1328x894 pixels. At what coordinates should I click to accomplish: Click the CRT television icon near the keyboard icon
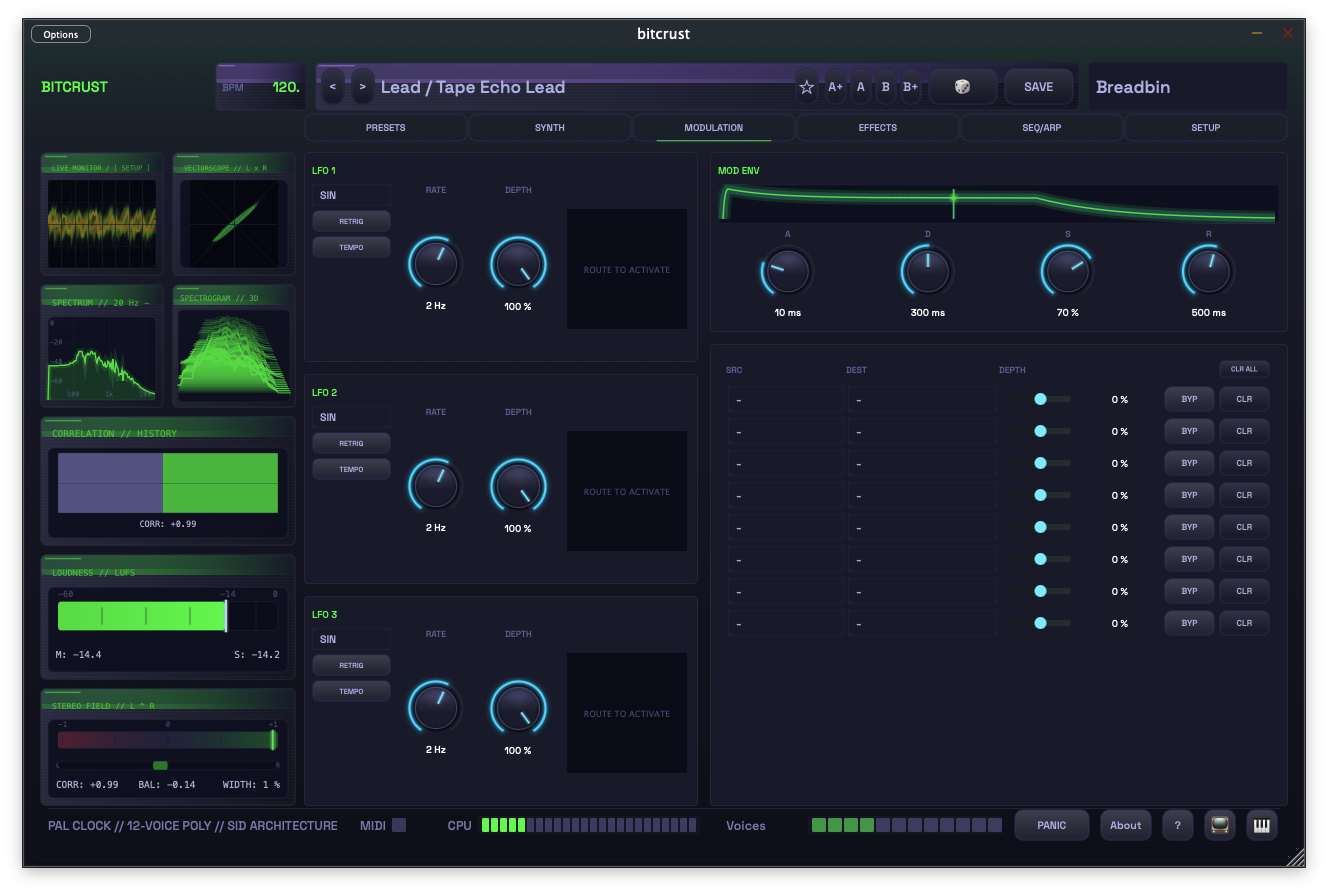1219,825
